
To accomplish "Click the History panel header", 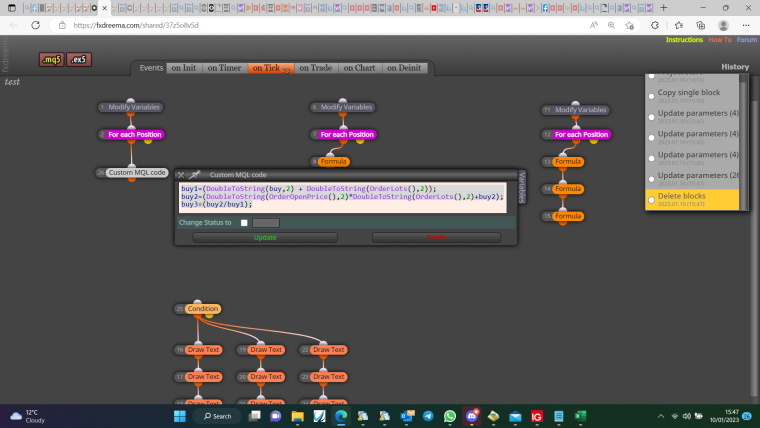I will 735,67.
